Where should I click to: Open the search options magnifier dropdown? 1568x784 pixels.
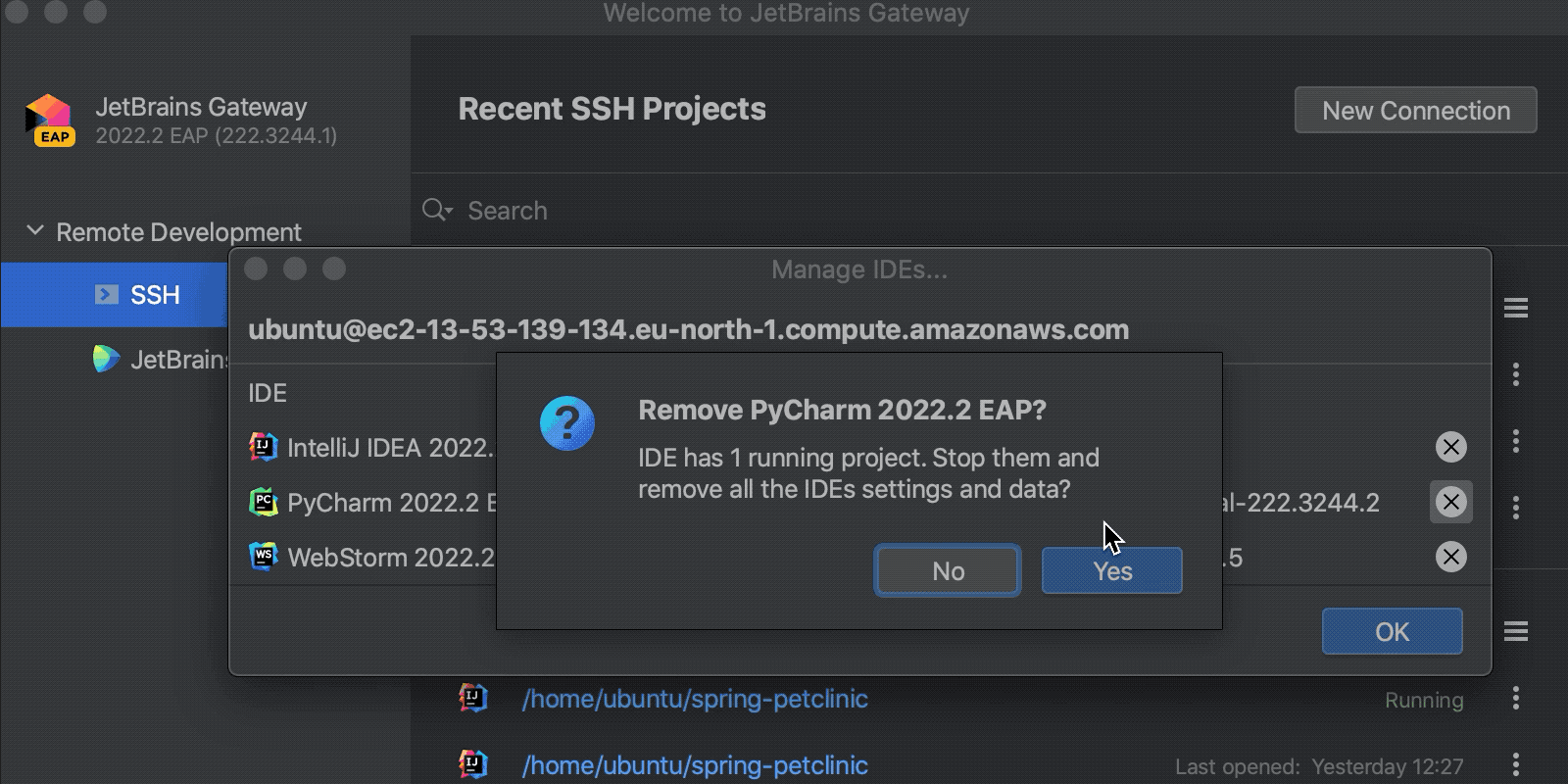coord(437,211)
